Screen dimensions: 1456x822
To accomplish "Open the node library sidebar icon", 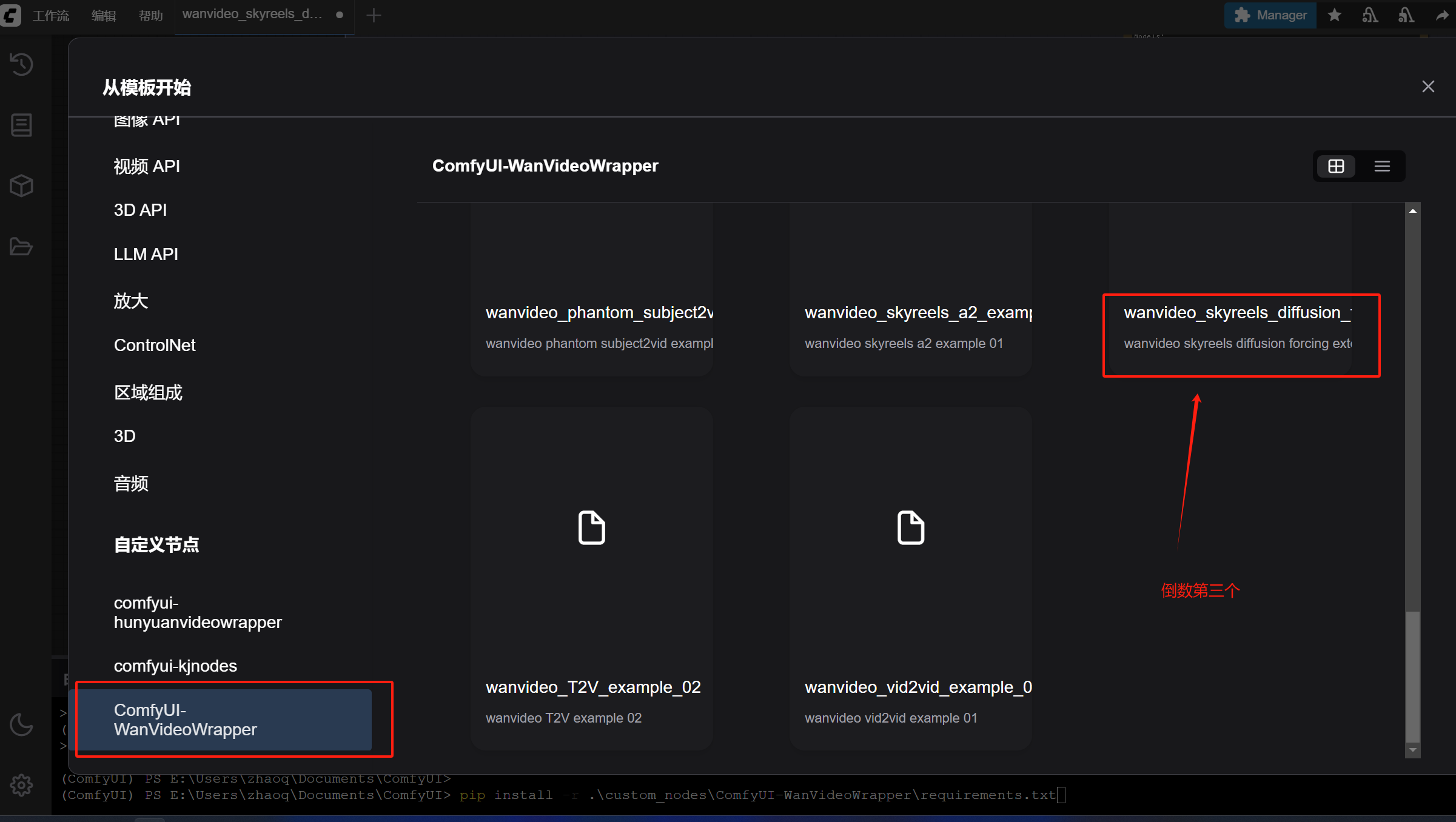I will click(x=22, y=125).
